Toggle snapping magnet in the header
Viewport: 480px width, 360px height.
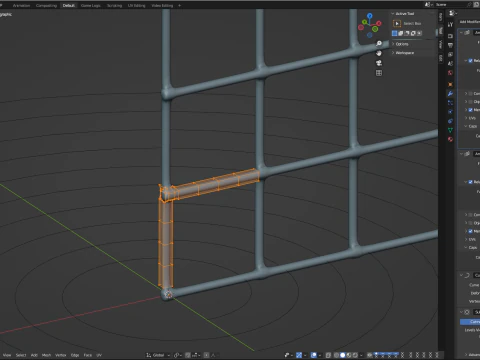(x=188, y=355)
